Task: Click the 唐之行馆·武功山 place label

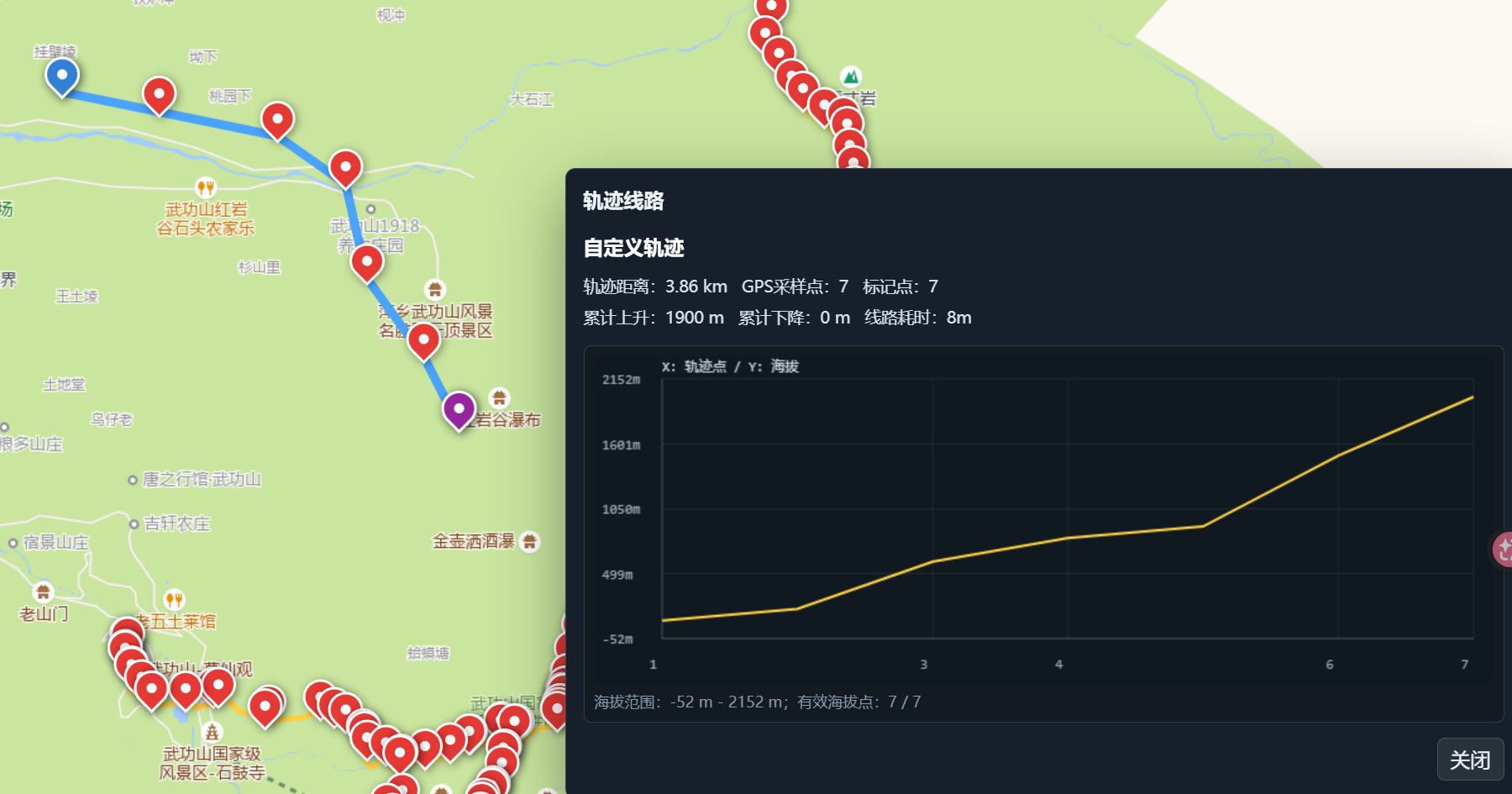Action: (202, 480)
